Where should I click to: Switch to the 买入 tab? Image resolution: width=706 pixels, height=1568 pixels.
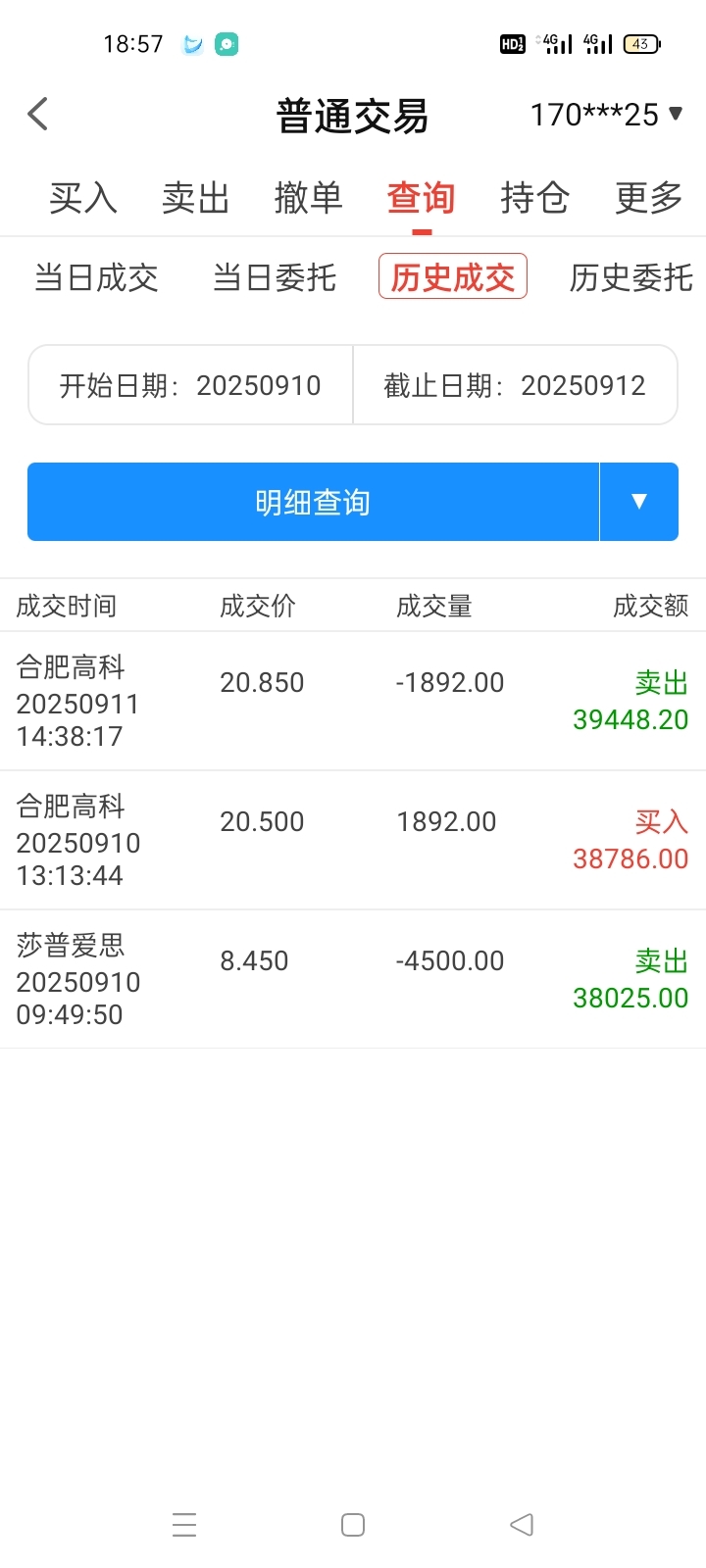83,198
